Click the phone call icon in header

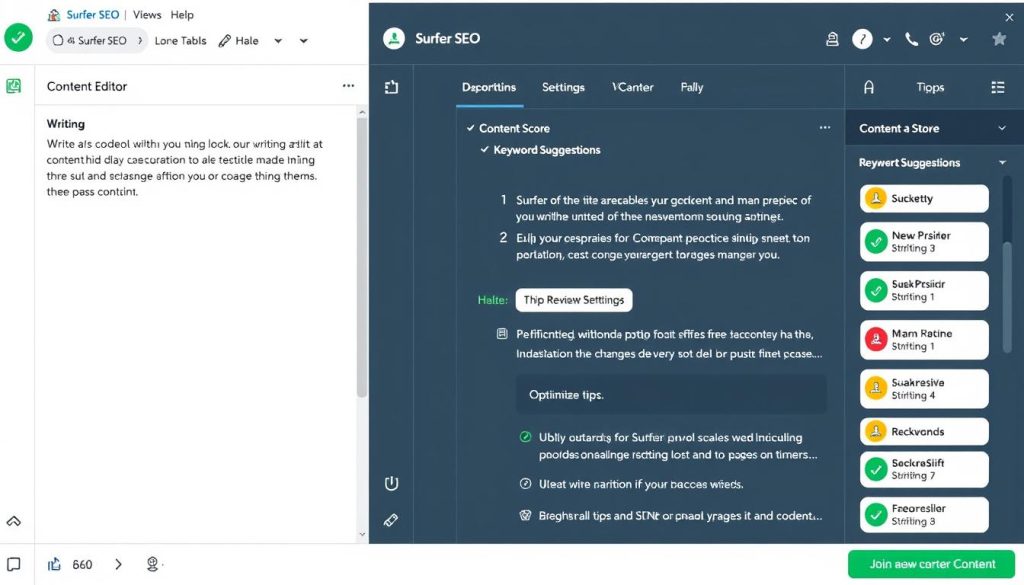[911, 39]
